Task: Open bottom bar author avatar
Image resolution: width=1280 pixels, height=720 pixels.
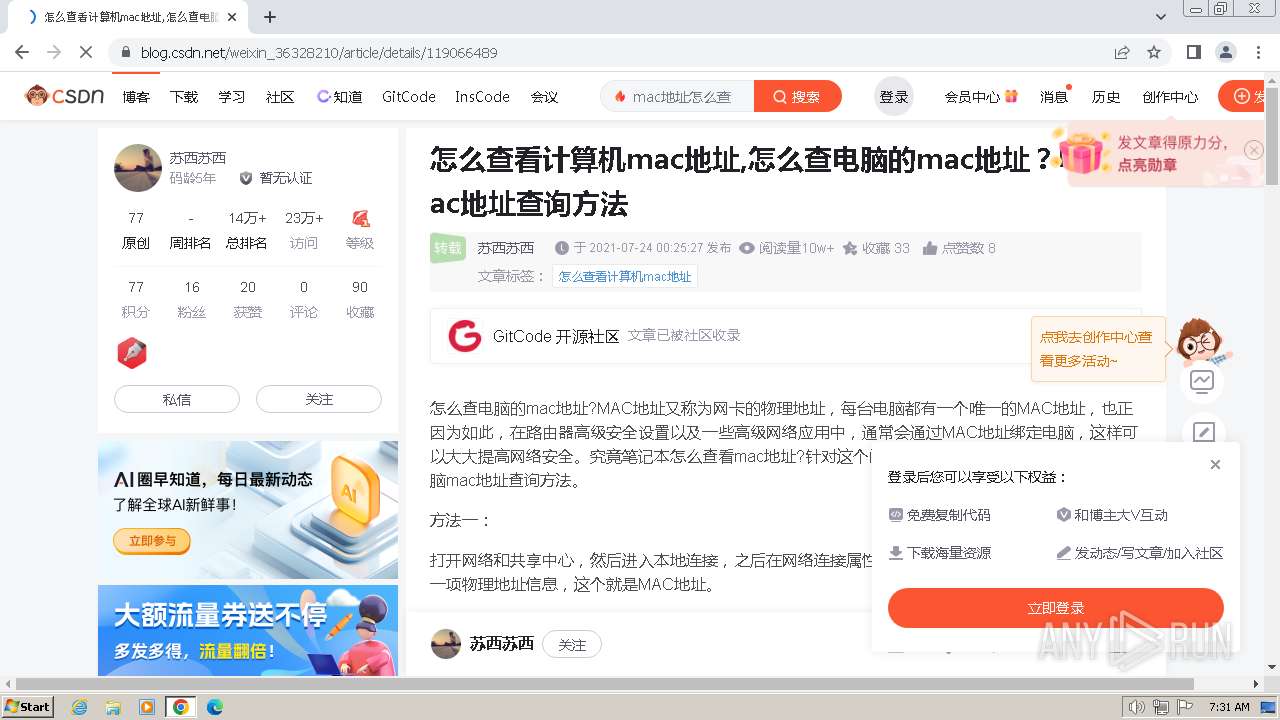Action: [446, 644]
